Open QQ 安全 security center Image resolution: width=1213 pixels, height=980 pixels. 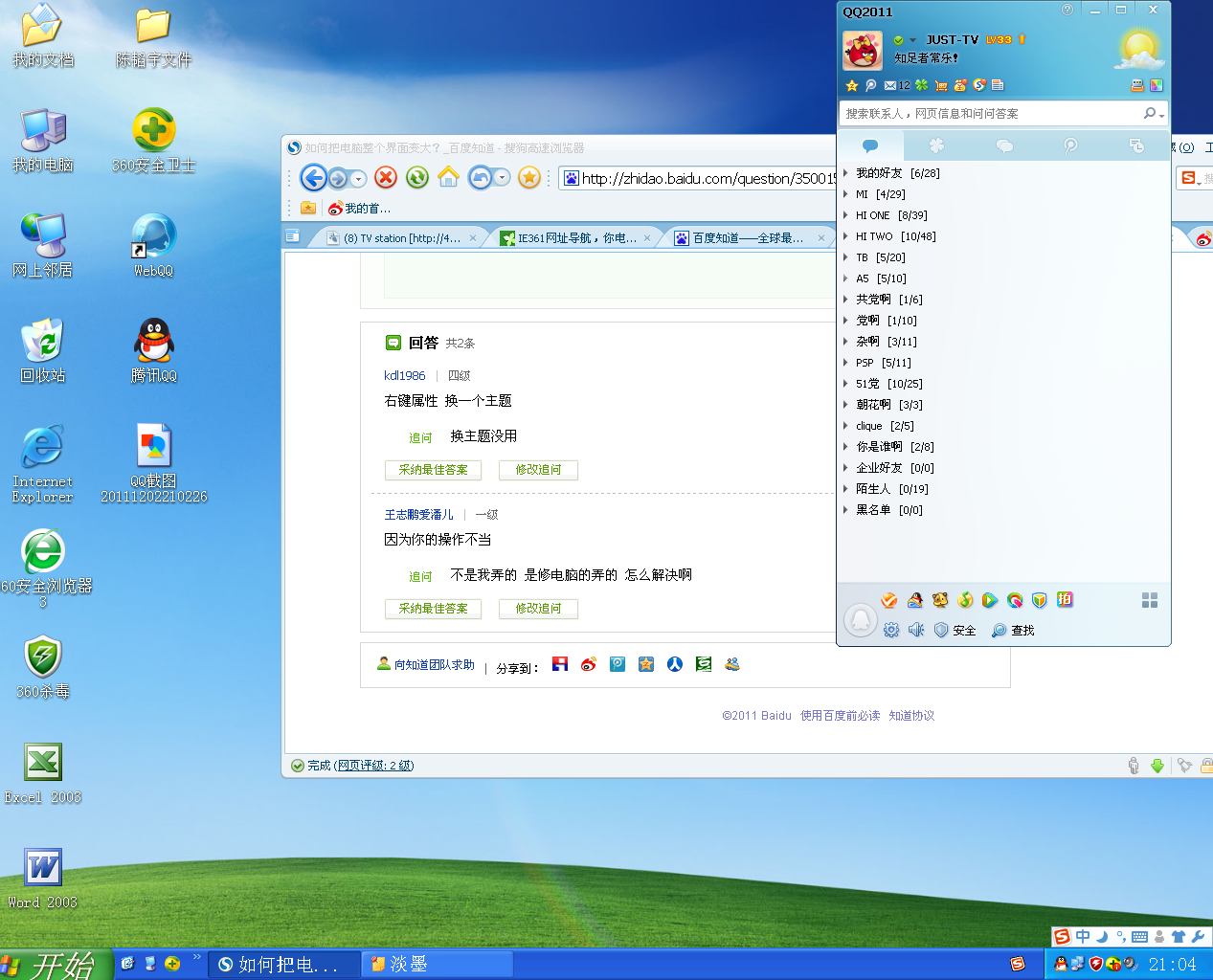(x=955, y=631)
